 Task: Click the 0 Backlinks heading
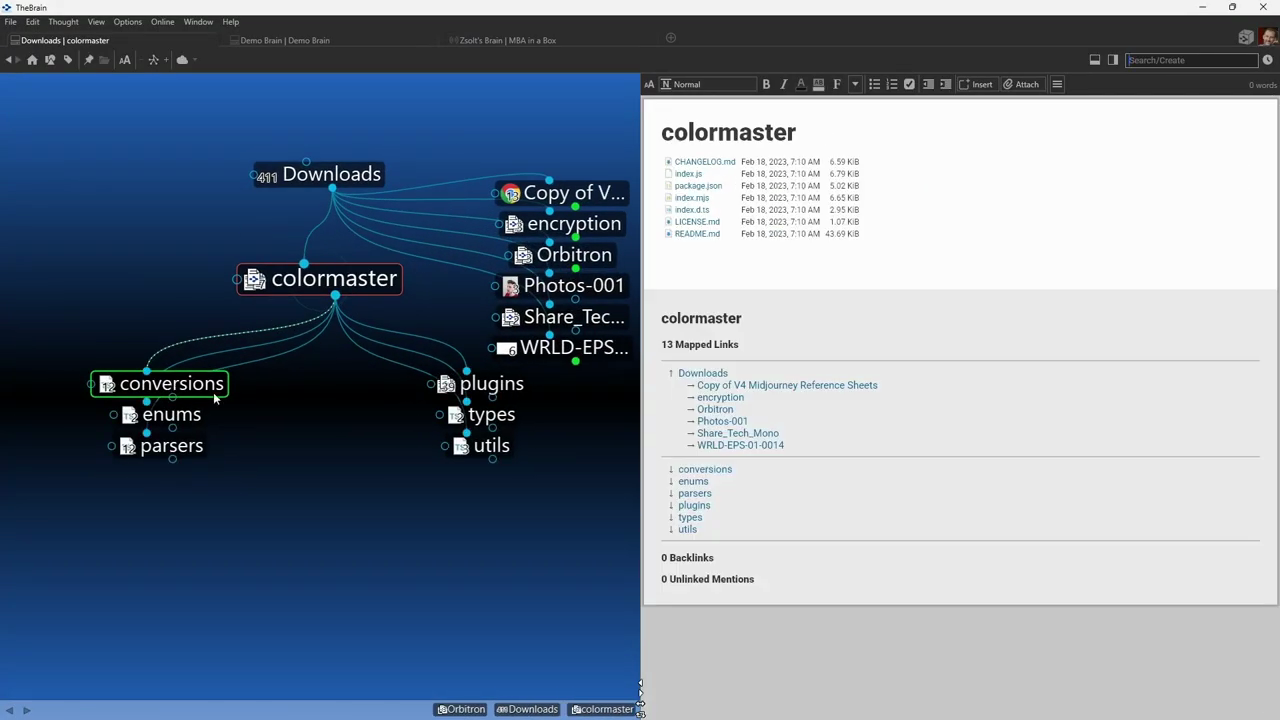[x=687, y=558]
